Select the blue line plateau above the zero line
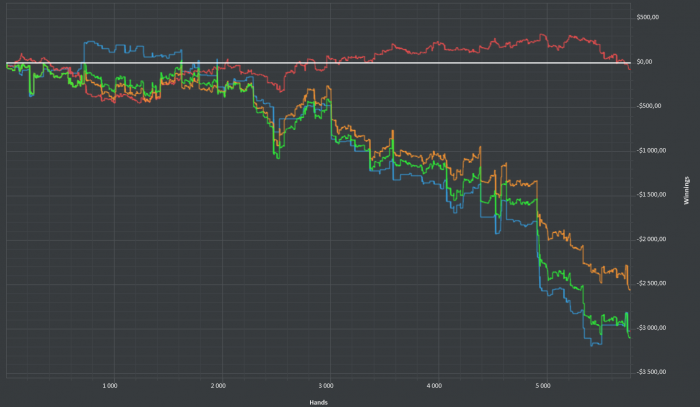The image size is (700, 407). coord(133,48)
